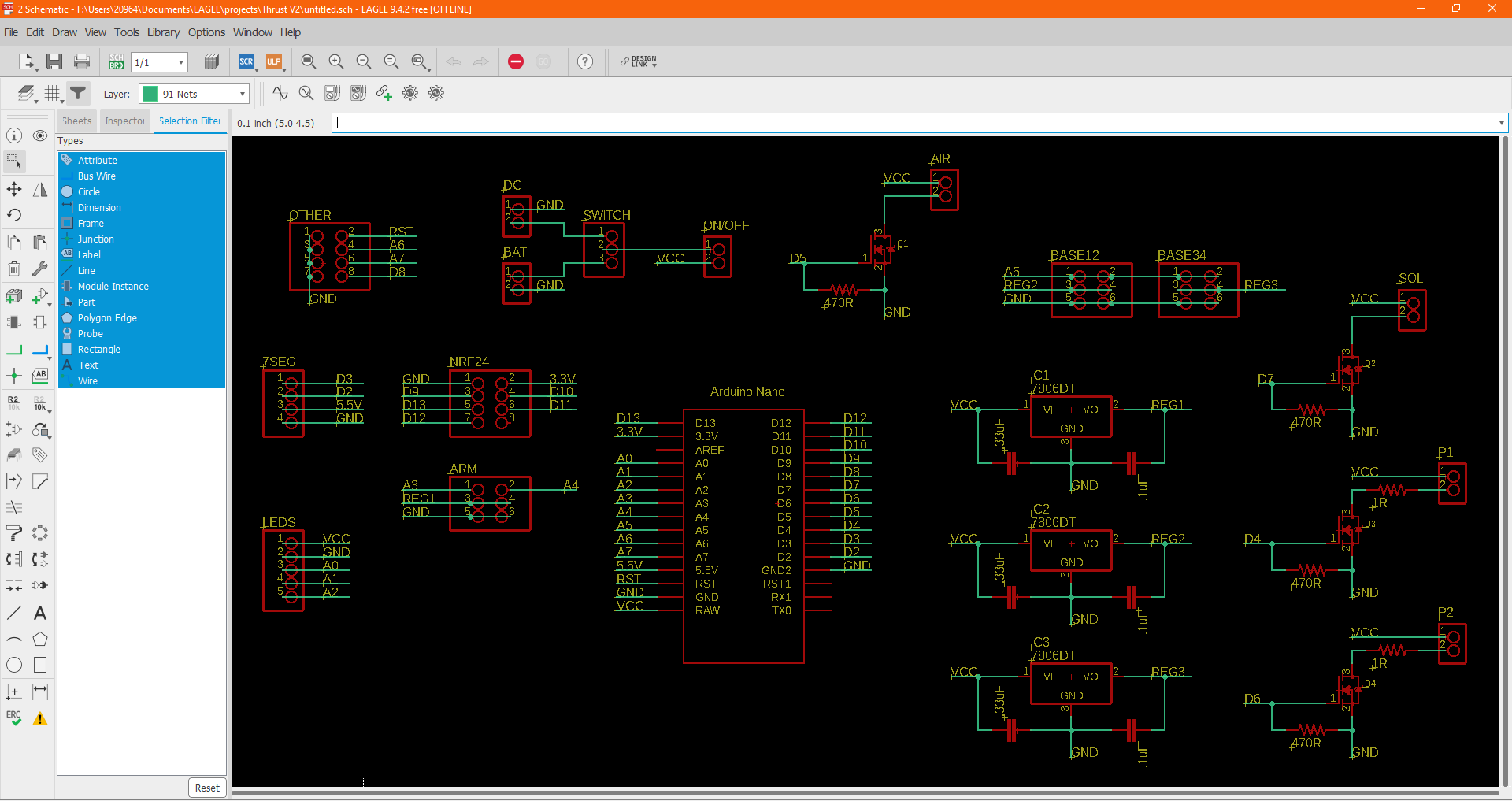Expand the new file icon dropdown
Image resolution: width=1512 pixels, height=801 pixels.
click(37, 69)
